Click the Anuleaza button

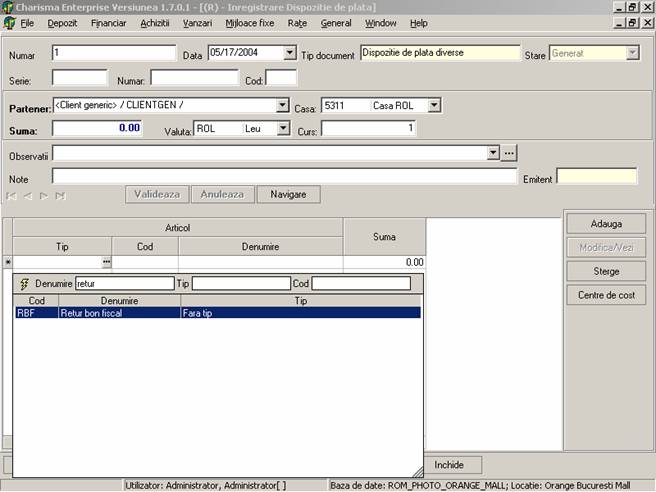click(x=222, y=195)
